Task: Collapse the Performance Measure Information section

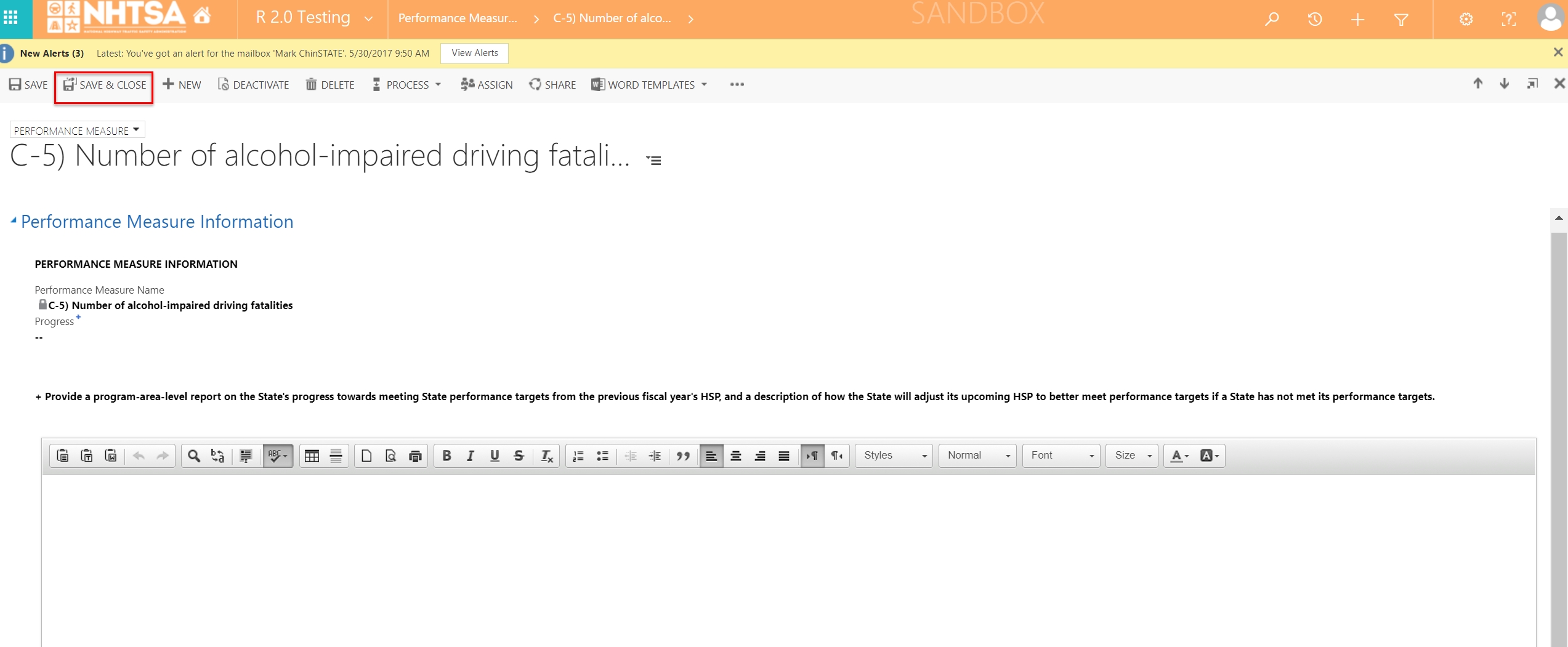Action: (x=14, y=220)
